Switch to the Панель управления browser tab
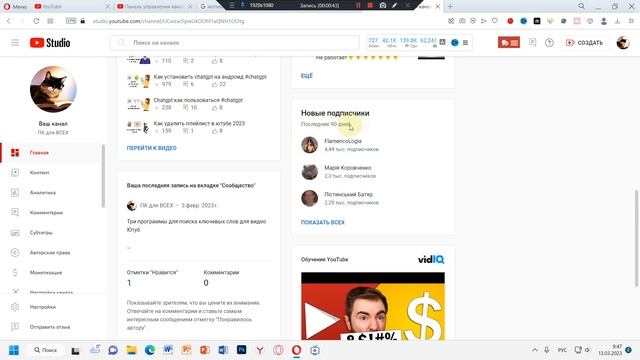This screenshot has height=360, width=640. coord(155,7)
